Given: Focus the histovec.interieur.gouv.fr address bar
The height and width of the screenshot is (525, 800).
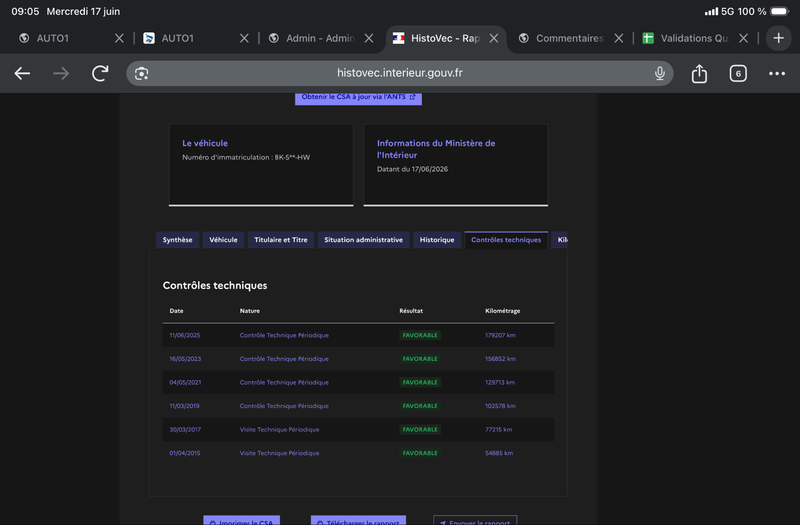Looking at the screenshot, I should click(399, 73).
